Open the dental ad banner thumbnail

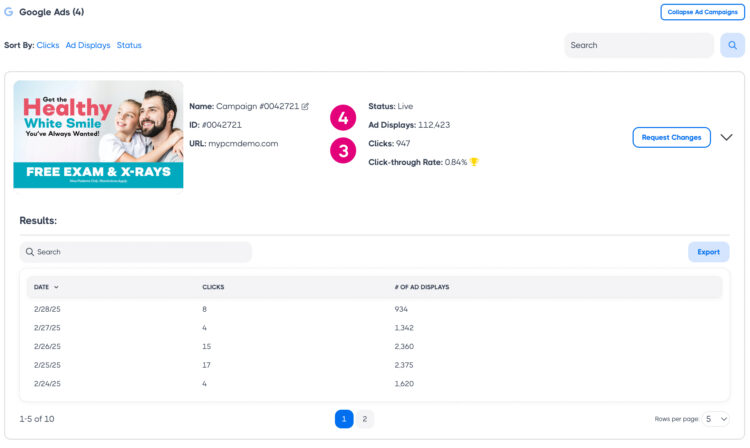click(98, 134)
